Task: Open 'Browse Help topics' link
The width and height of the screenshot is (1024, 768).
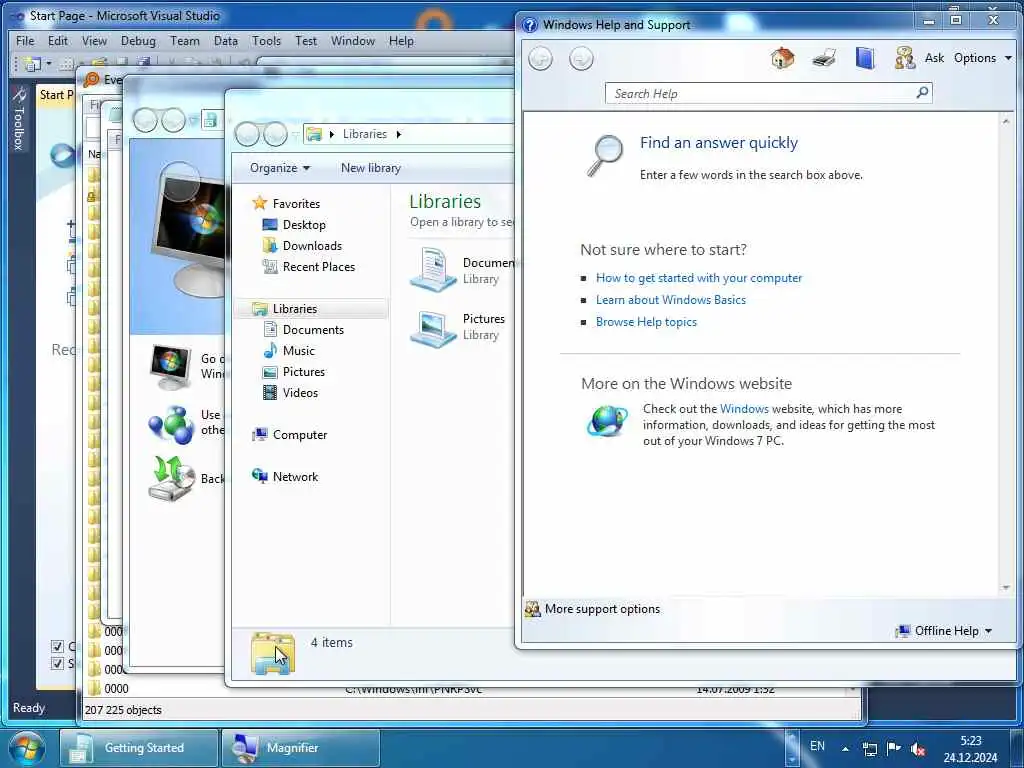Action: point(646,322)
